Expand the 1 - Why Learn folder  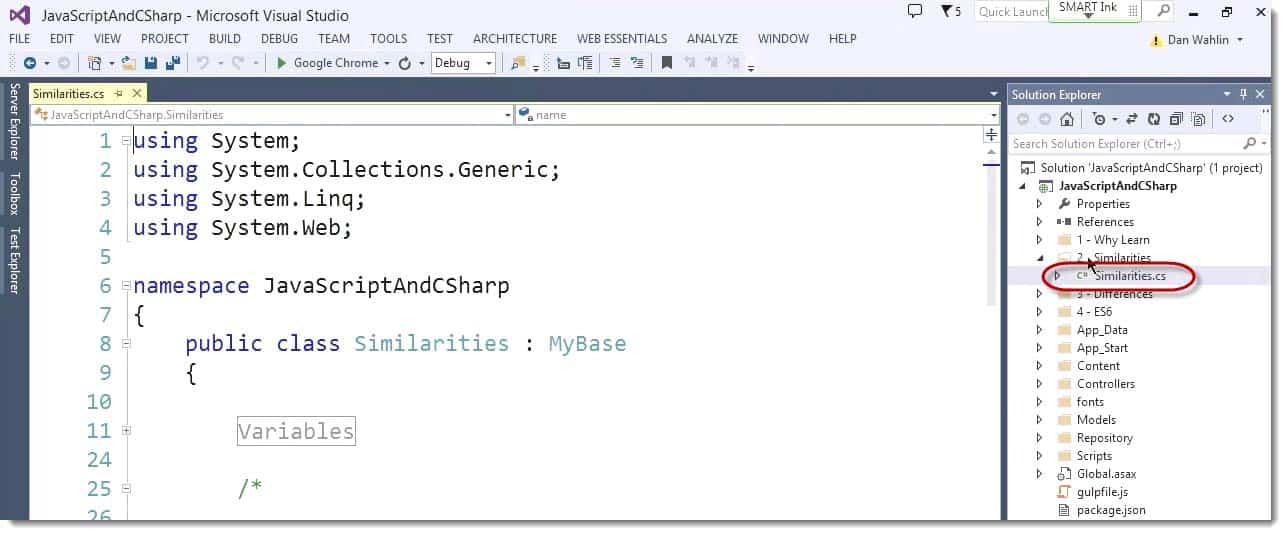pos(1039,240)
